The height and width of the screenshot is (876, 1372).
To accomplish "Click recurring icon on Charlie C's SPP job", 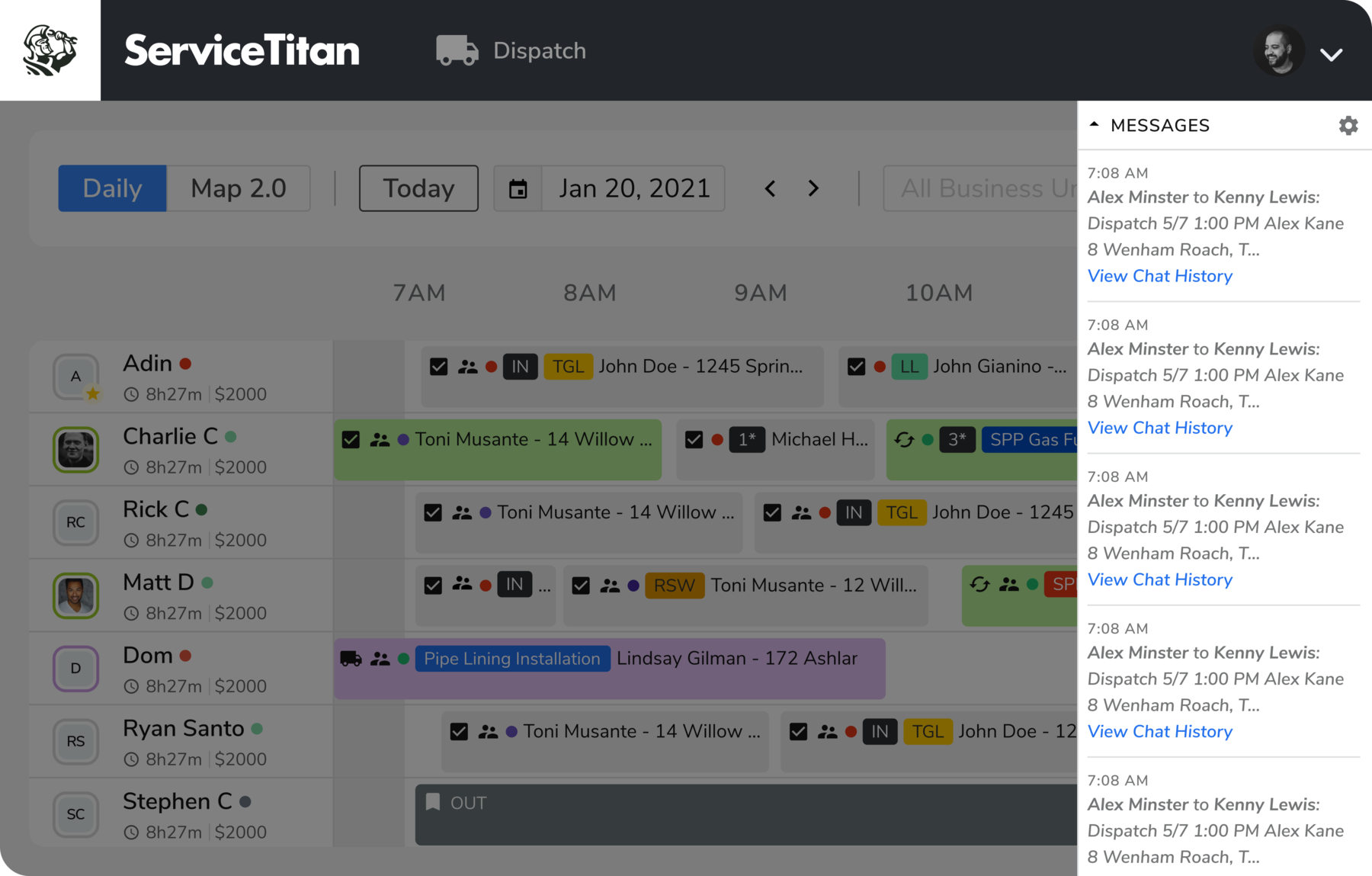I will [x=904, y=439].
